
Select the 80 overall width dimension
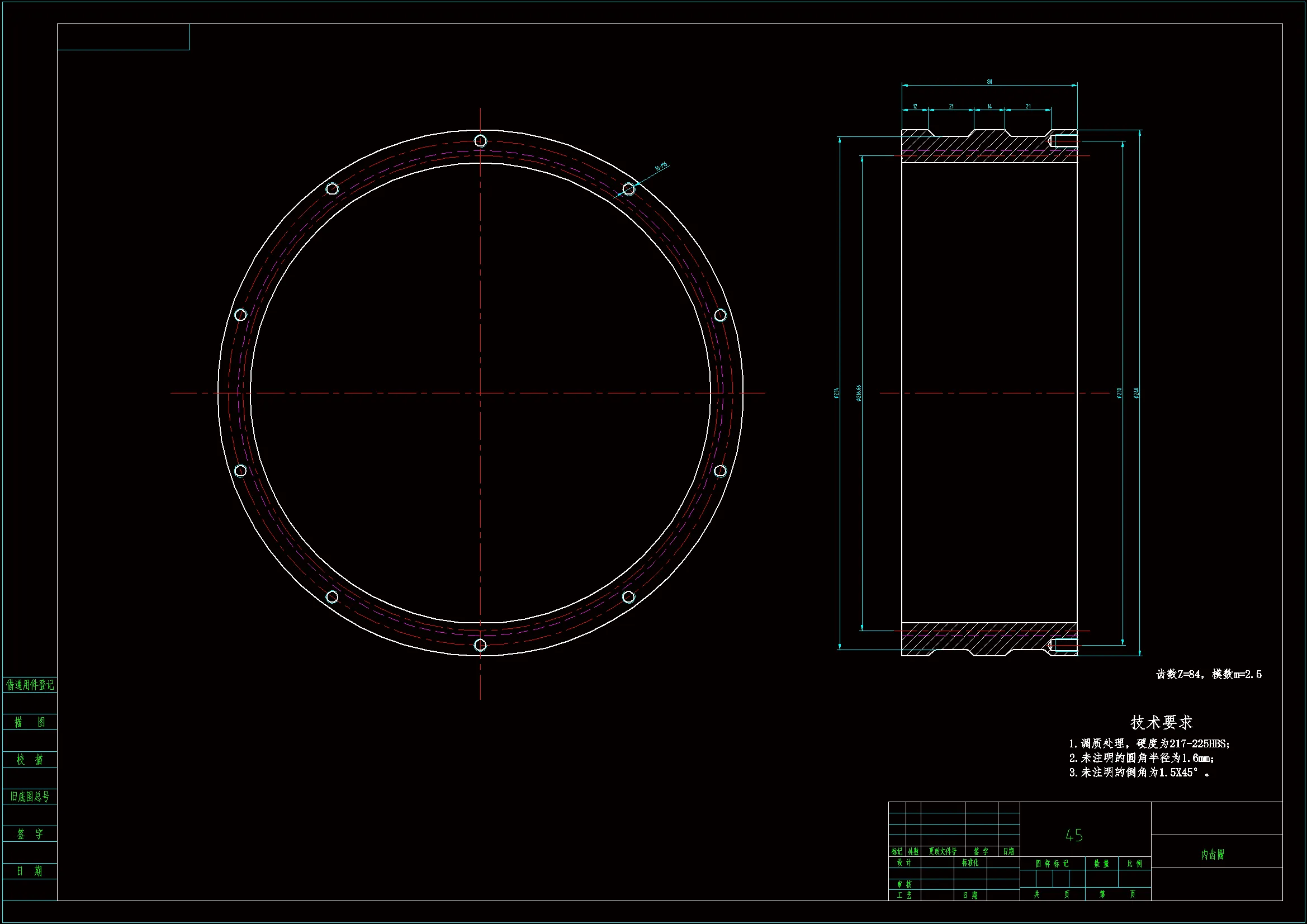[x=989, y=82]
